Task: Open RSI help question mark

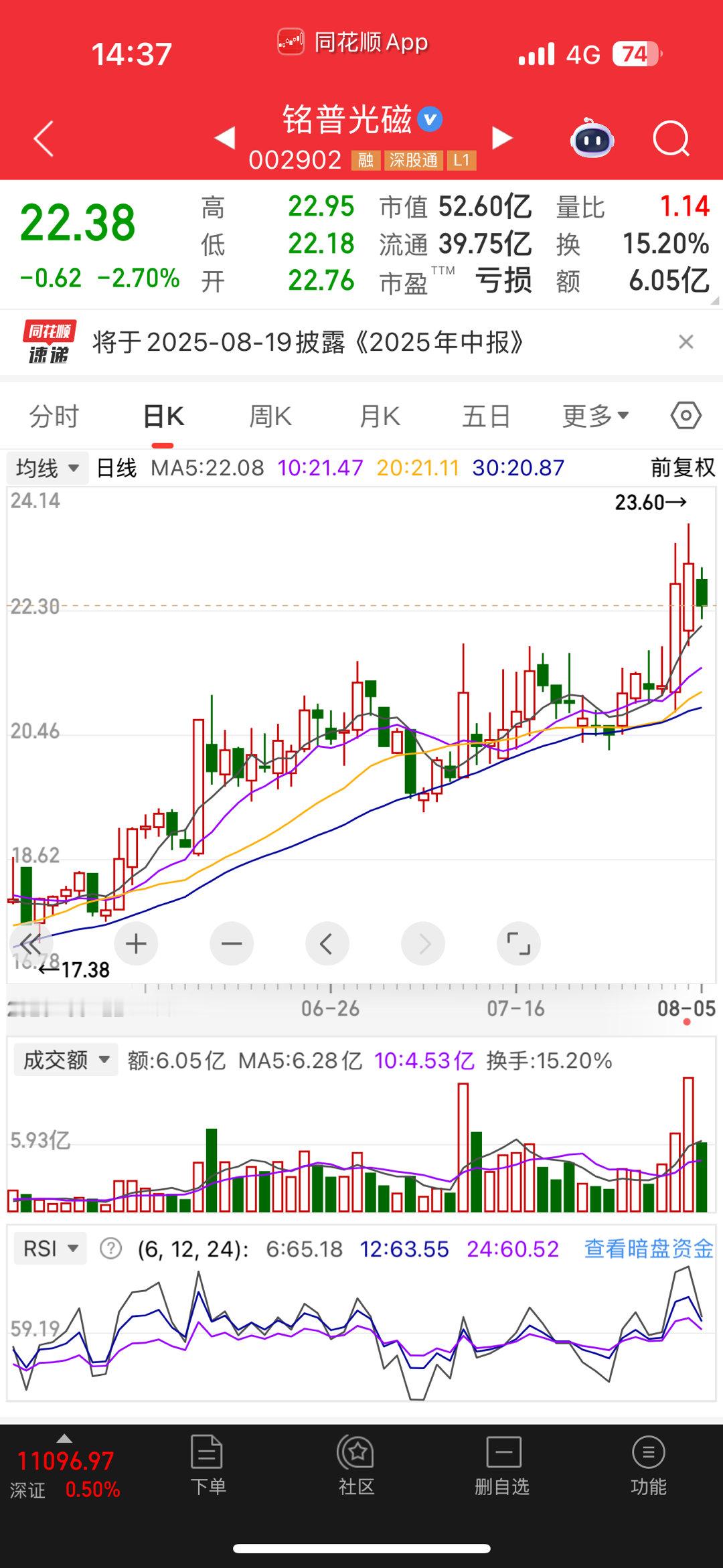Action: point(111,1249)
